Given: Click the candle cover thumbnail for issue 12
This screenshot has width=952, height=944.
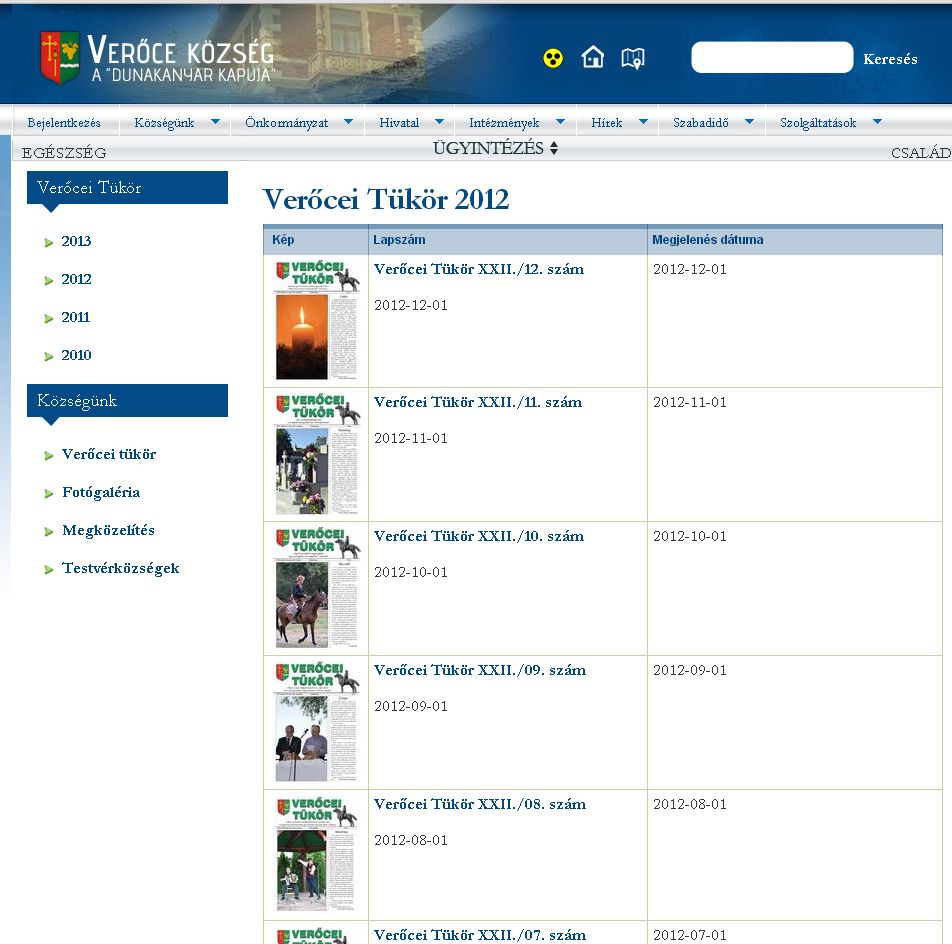Looking at the screenshot, I should click(316, 320).
